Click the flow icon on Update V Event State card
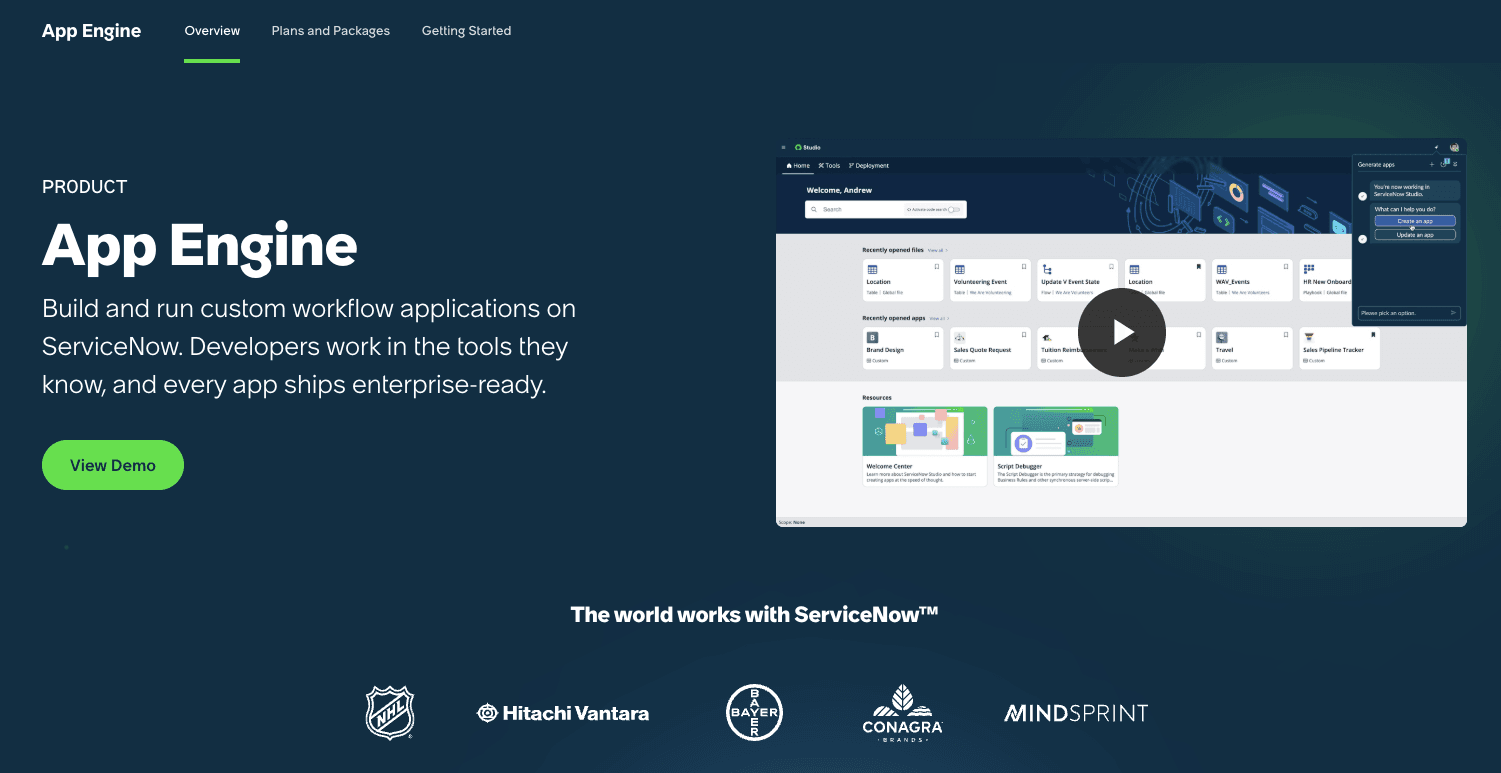Screen dimensions: 1501x773 click(1046, 270)
